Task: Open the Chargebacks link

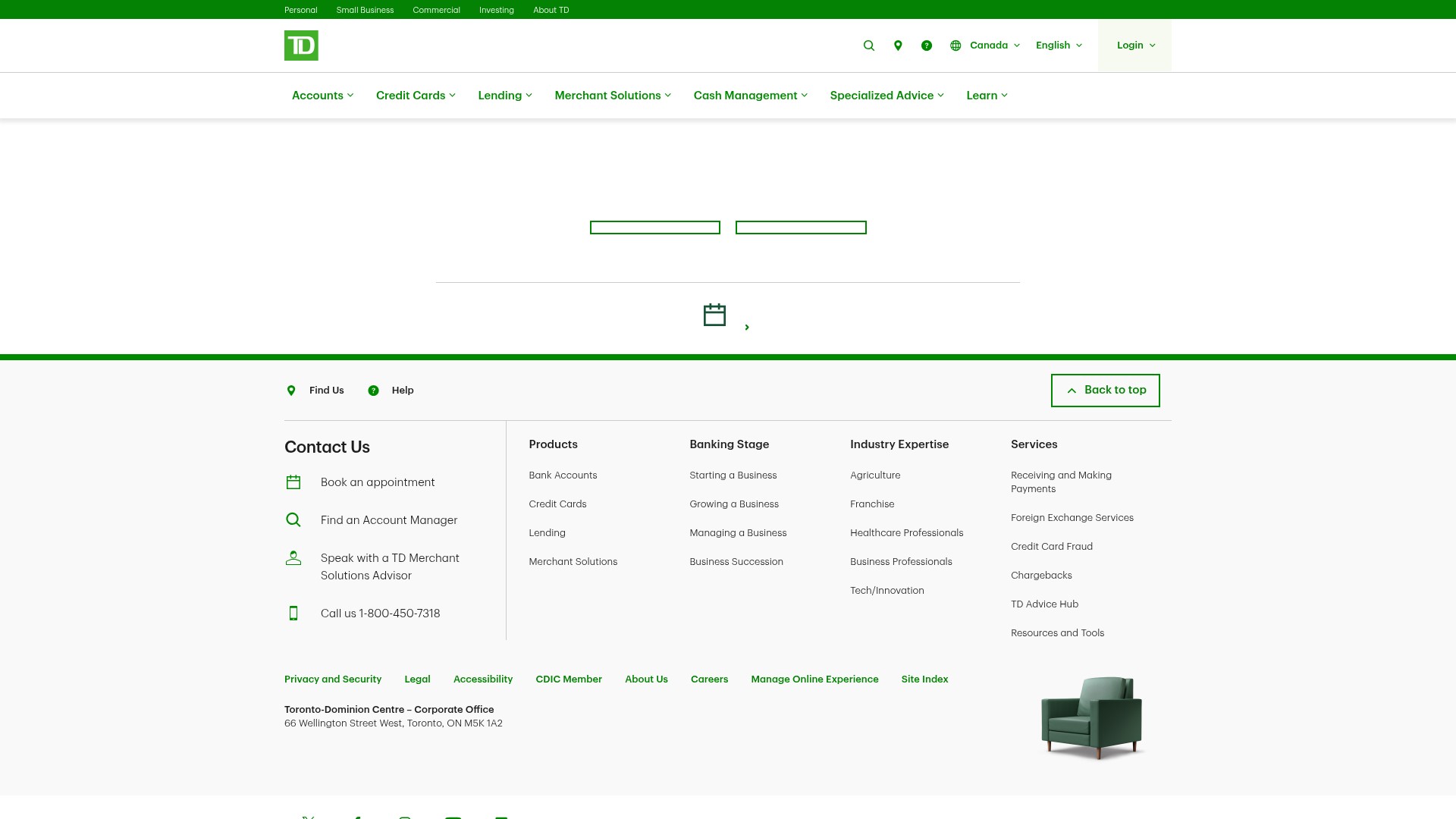Action: coord(1041,576)
